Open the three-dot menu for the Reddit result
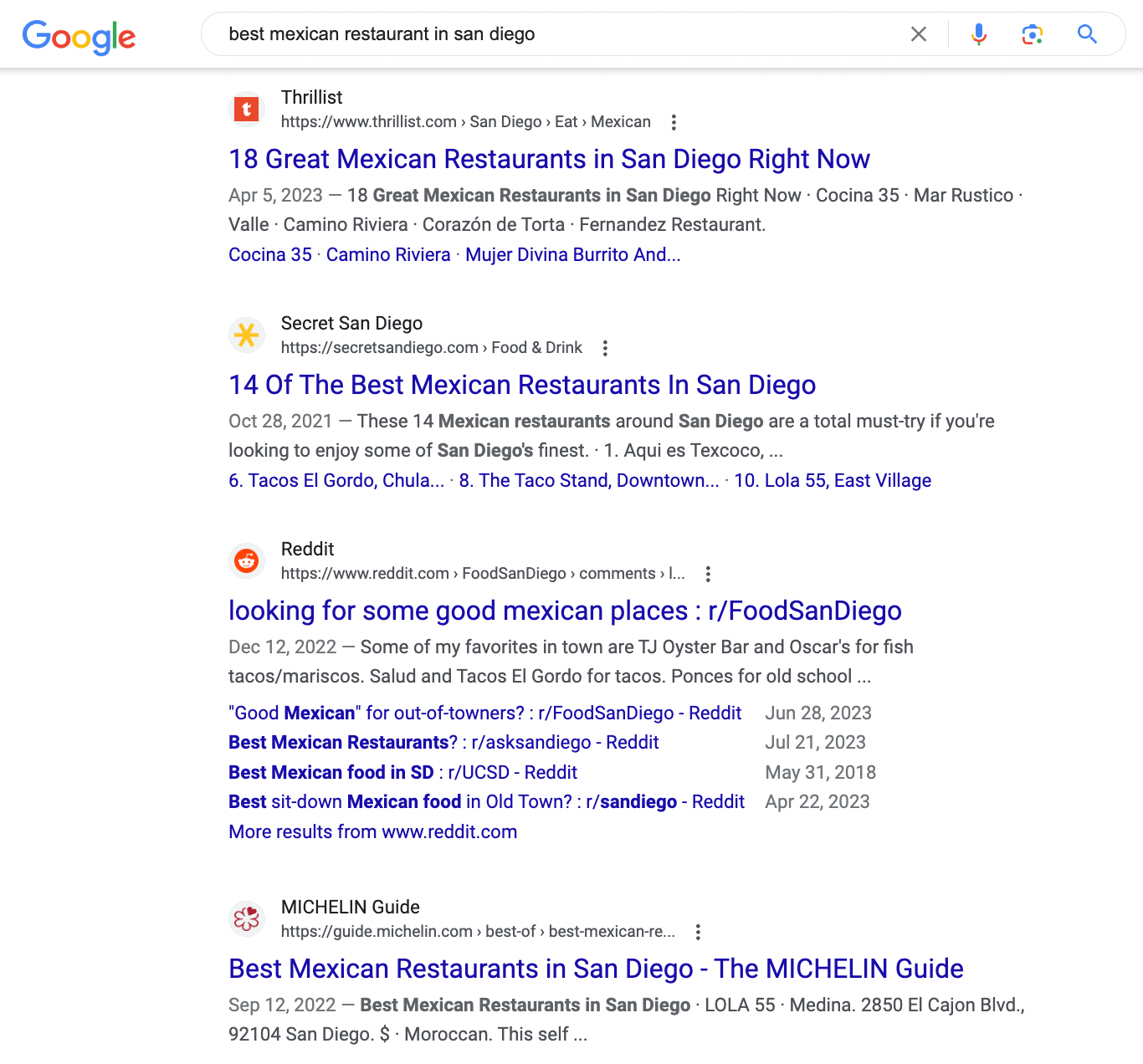Screen dimensions: 1143x1064 [708, 574]
